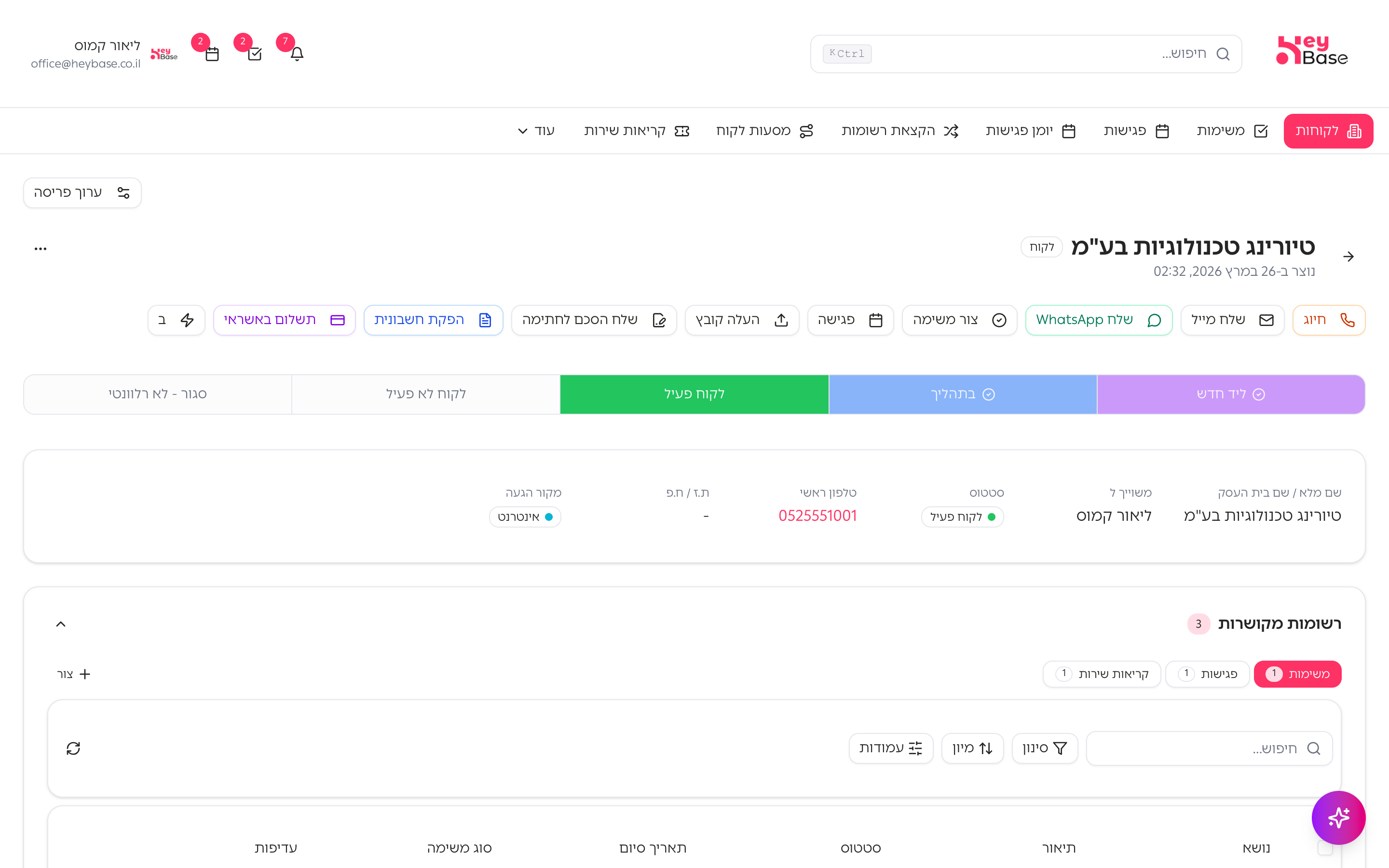Click the תשלום באשראי button
This screenshot has width=1389, height=868.
click(284, 320)
